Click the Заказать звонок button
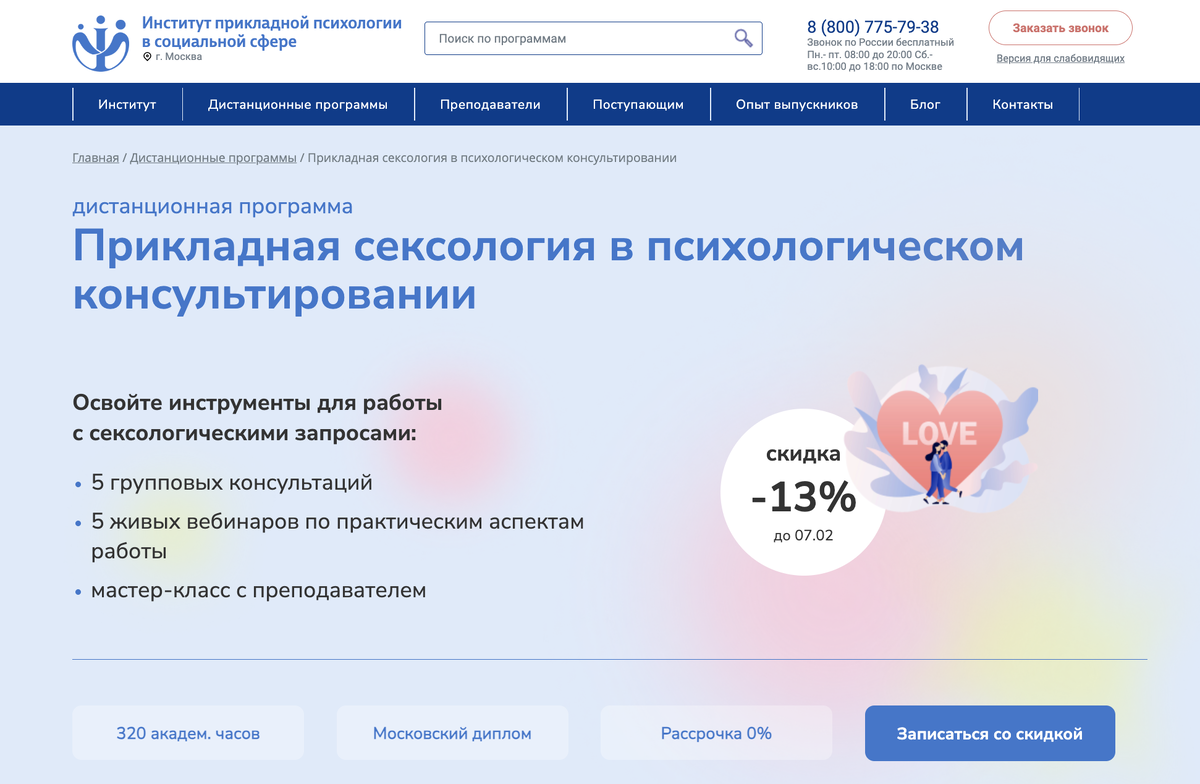 click(1059, 28)
